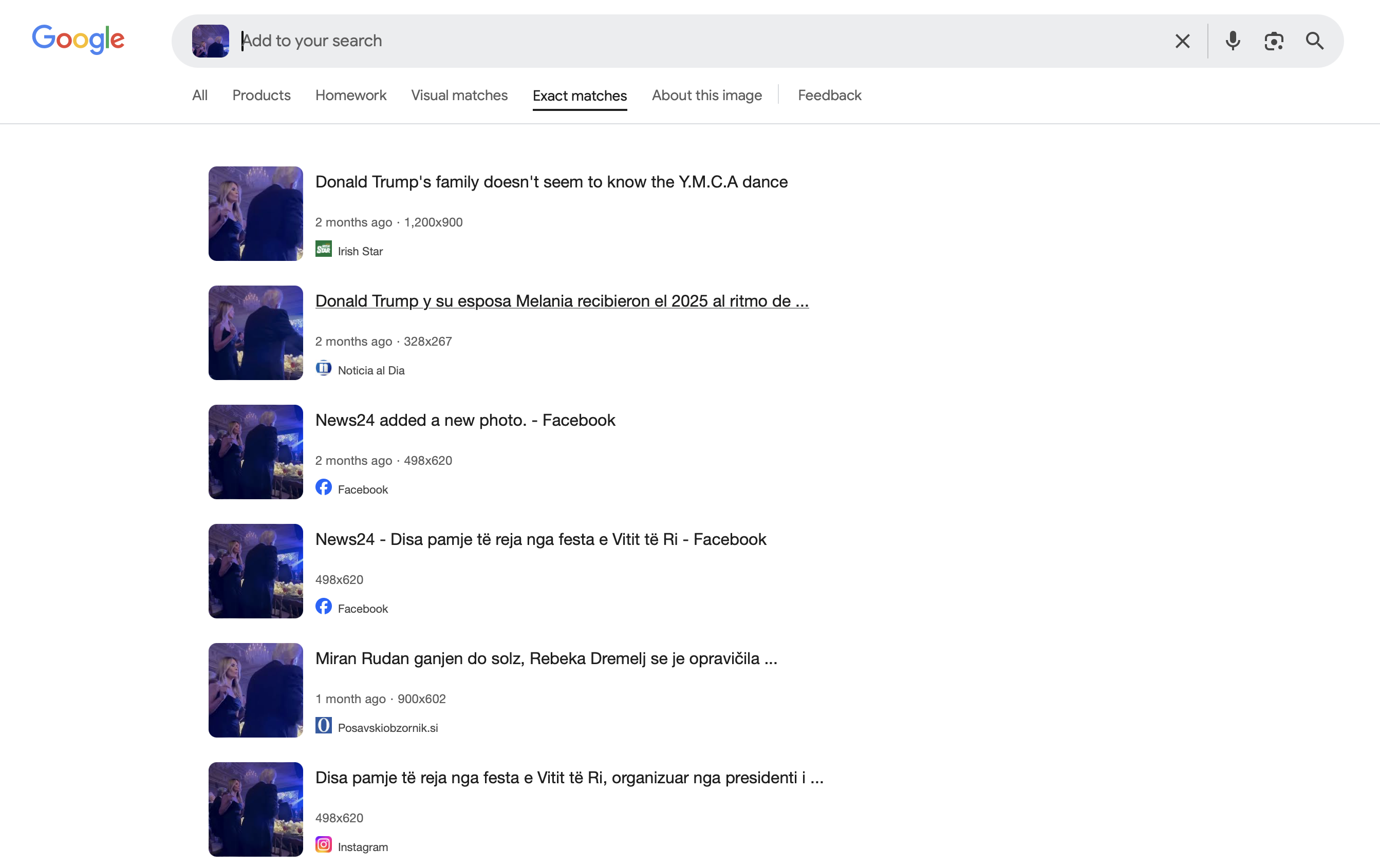Click the Google logo
This screenshot has height=868, width=1380.
coord(78,39)
